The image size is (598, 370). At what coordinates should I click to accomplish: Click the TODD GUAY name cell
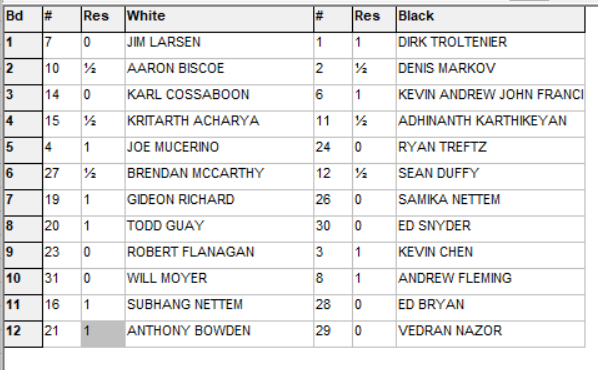click(219, 229)
